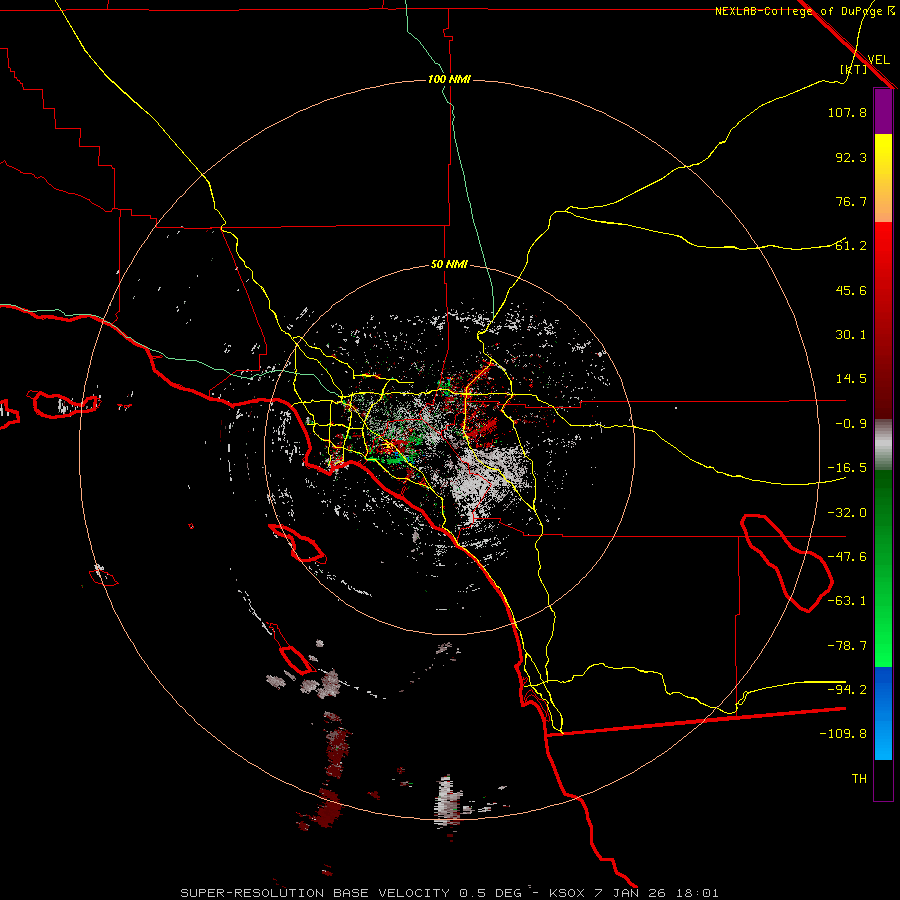Screen dimensions: 900x900
Task: Click the 30.1 velocity scale value
Action: [x=851, y=335]
